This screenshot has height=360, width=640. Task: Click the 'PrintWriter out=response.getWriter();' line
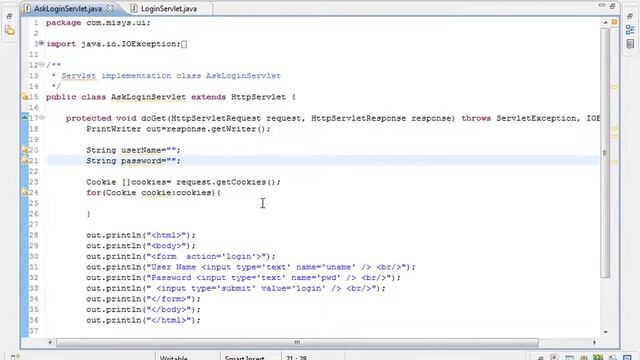tap(178, 129)
